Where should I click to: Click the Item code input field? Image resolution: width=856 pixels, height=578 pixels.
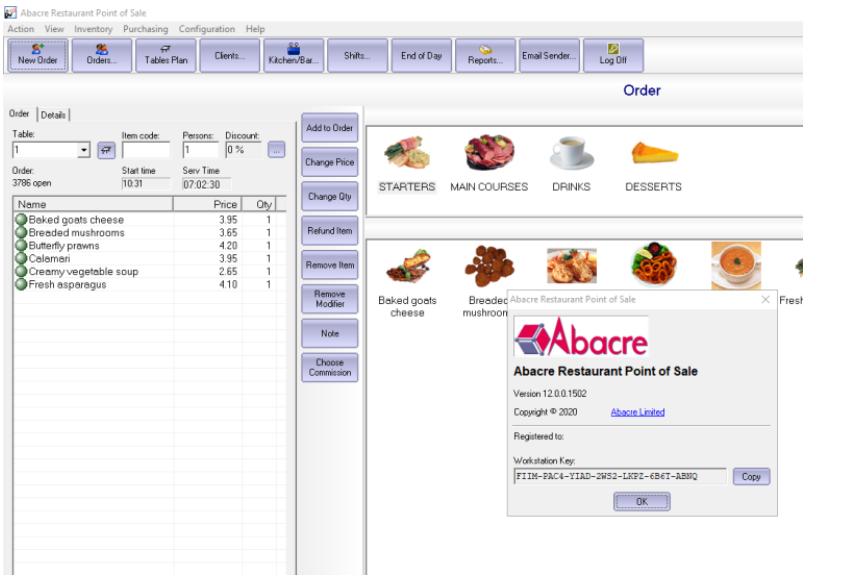[x=146, y=151]
